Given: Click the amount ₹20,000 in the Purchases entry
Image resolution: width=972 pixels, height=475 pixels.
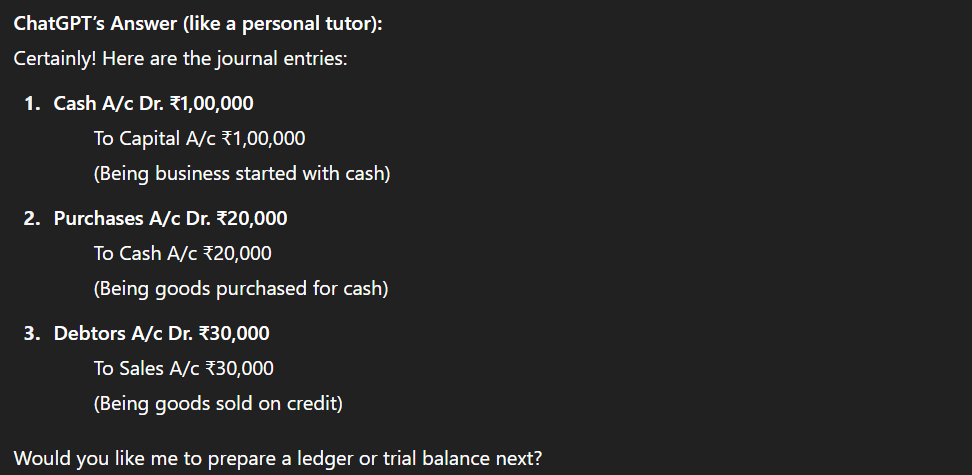Looking at the screenshot, I should tap(252, 219).
